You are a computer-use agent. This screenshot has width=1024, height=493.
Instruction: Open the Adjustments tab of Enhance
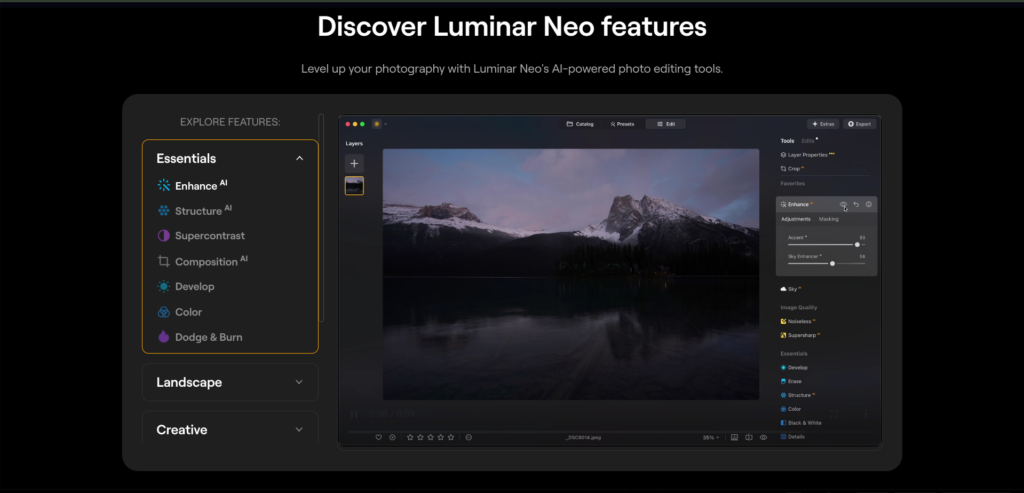click(796, 219)
